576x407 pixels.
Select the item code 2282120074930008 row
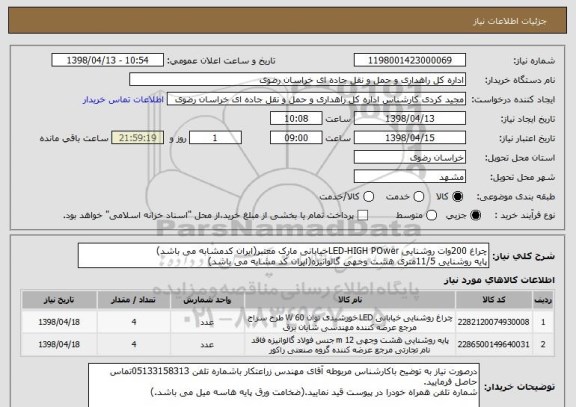coord(288,322)
